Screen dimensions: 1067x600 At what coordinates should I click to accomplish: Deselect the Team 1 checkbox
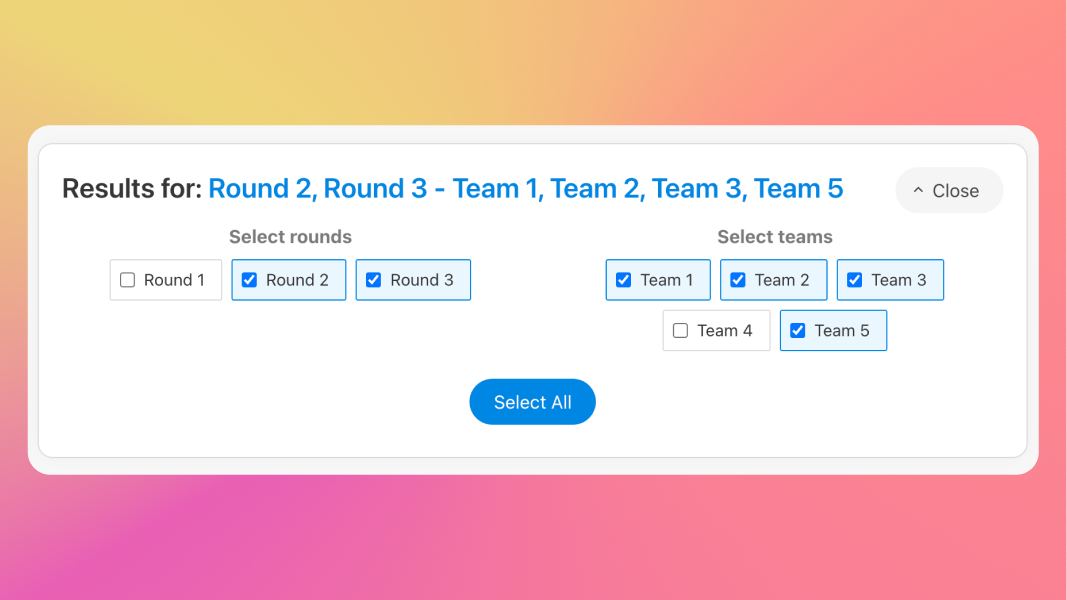point(624,280)
